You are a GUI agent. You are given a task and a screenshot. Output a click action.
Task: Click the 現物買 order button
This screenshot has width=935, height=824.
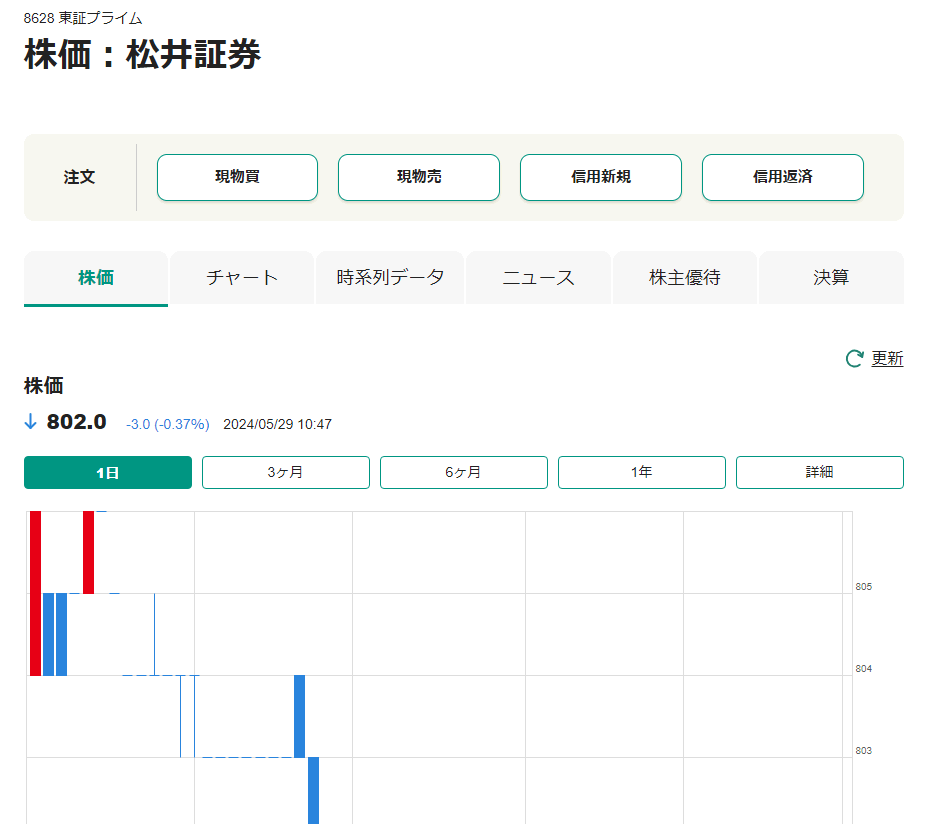[237, 177]
